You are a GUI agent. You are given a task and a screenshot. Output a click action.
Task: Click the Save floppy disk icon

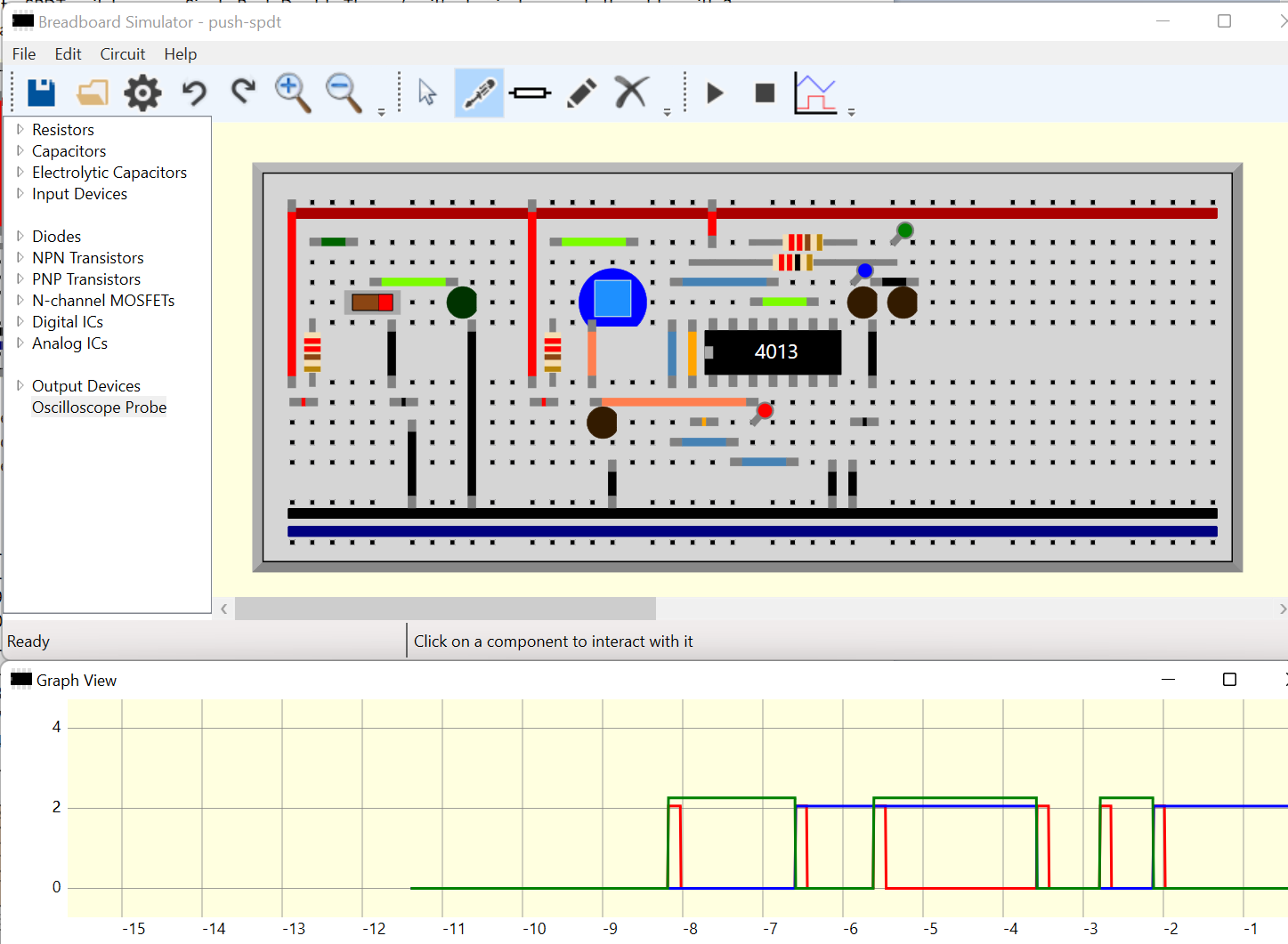point(41,93)
